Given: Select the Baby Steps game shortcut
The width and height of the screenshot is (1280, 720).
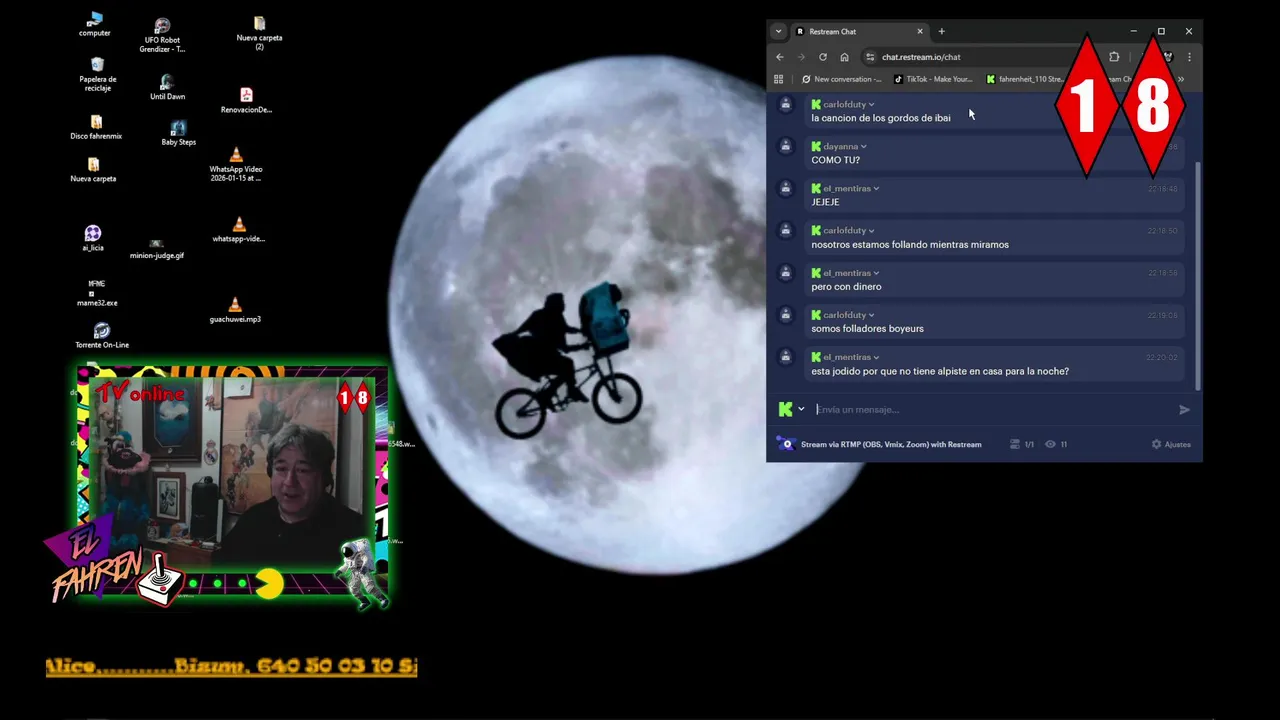Looking at the screenshot, I should 178,133.
